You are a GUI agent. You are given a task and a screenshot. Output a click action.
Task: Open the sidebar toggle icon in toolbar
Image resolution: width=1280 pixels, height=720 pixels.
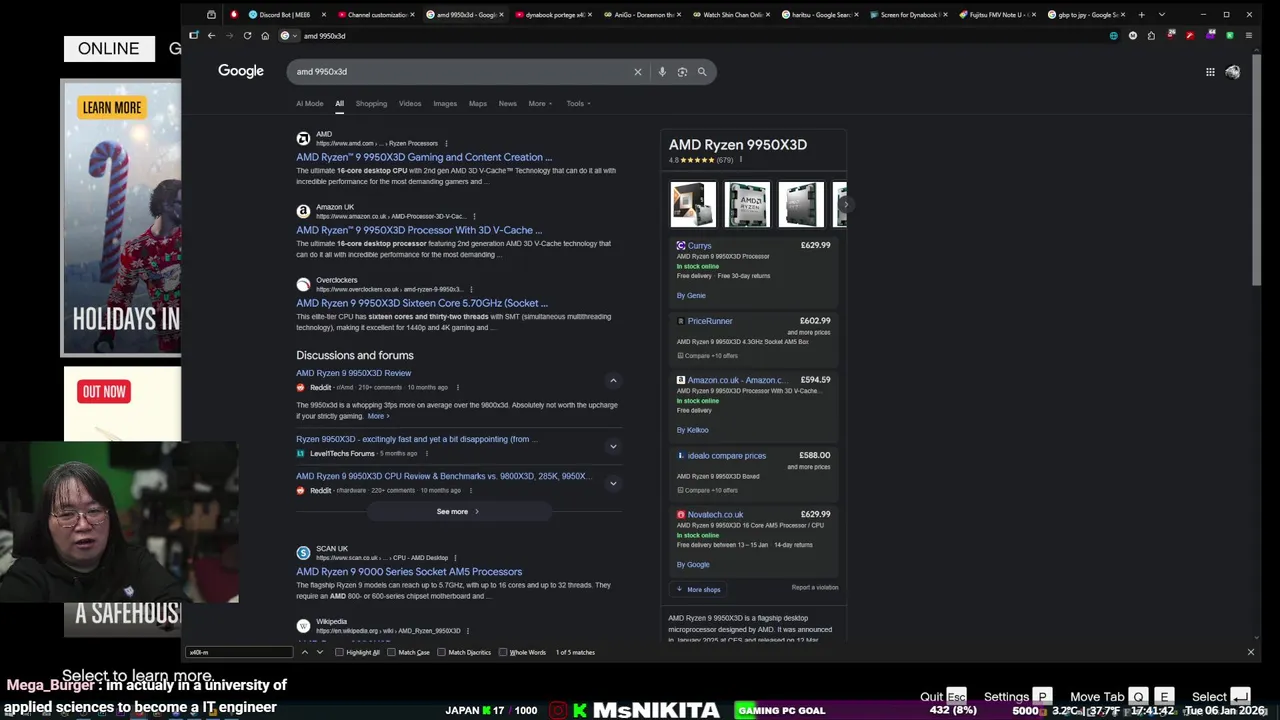click(193, 36)
